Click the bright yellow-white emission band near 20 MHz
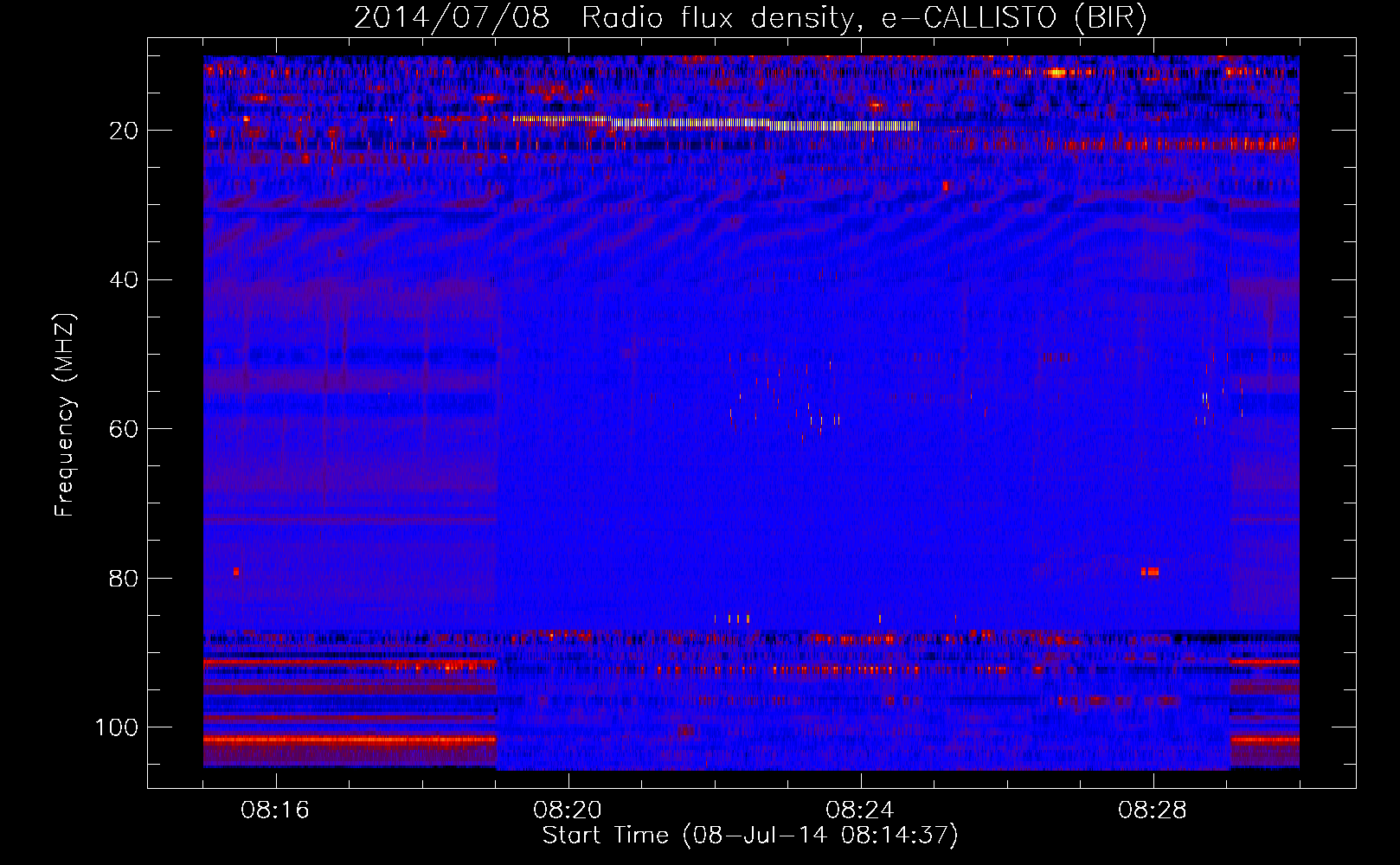Viewport: 1400px width, 865px height. coord(715,123)
